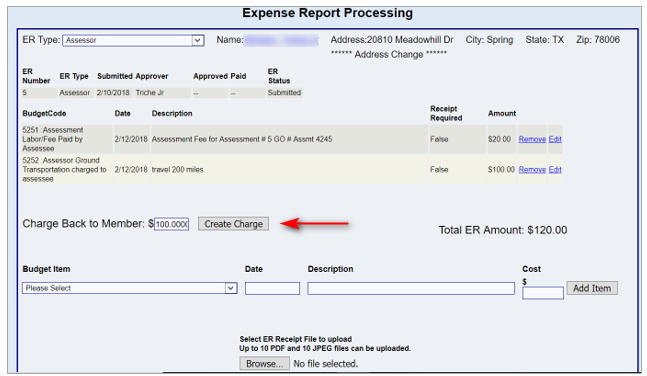647x376 pixels.
Task: Select the 'Total ER Amount: $120.00' text
Action: 503,230
